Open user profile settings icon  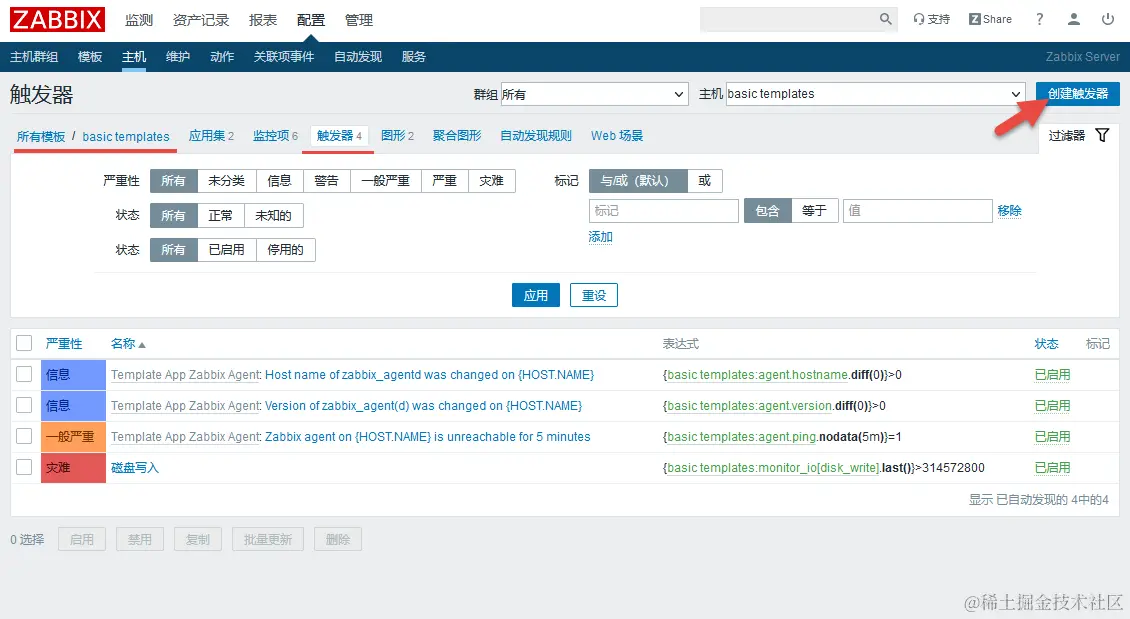tap(1074, 18)
